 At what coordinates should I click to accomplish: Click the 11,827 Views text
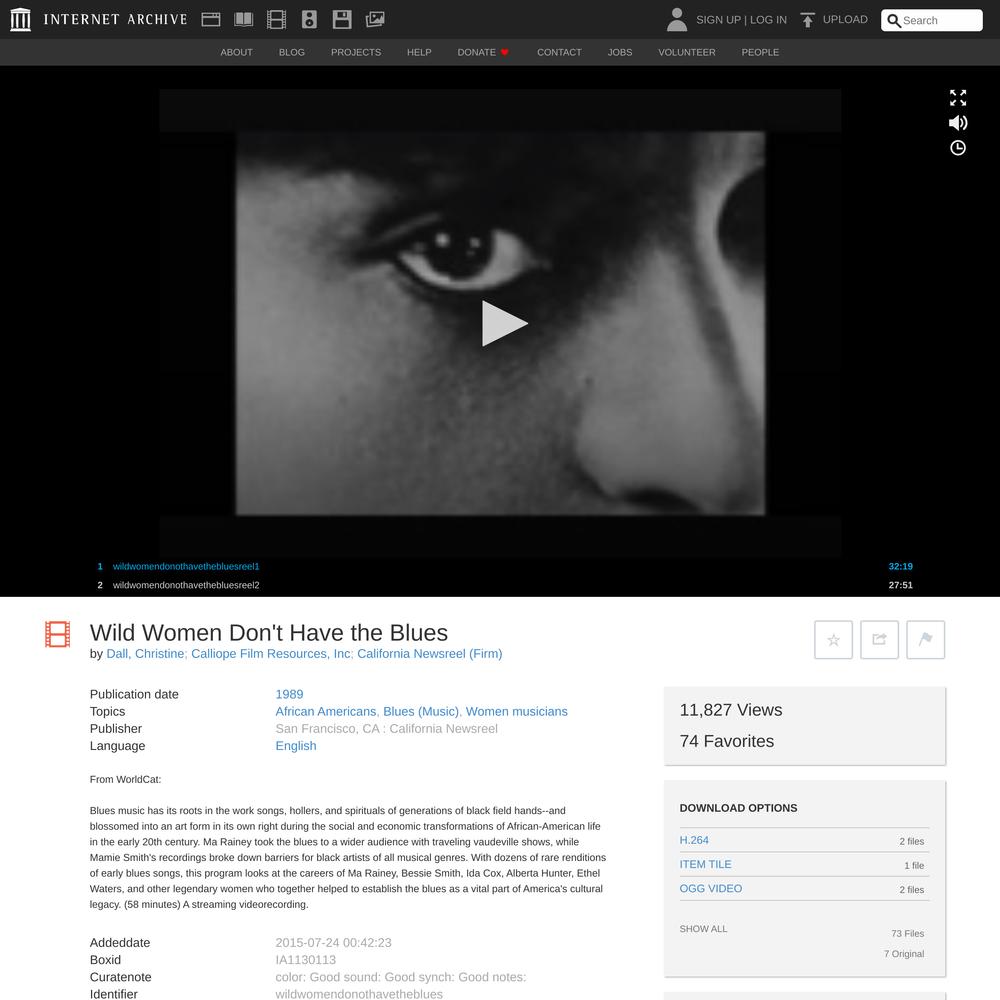(731, 710)
